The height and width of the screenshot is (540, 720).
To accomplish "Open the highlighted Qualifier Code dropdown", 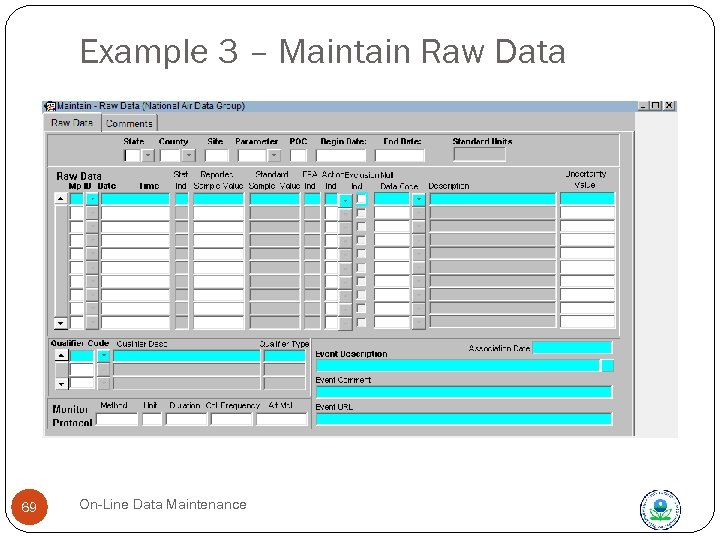I will (x=103, y=356).
